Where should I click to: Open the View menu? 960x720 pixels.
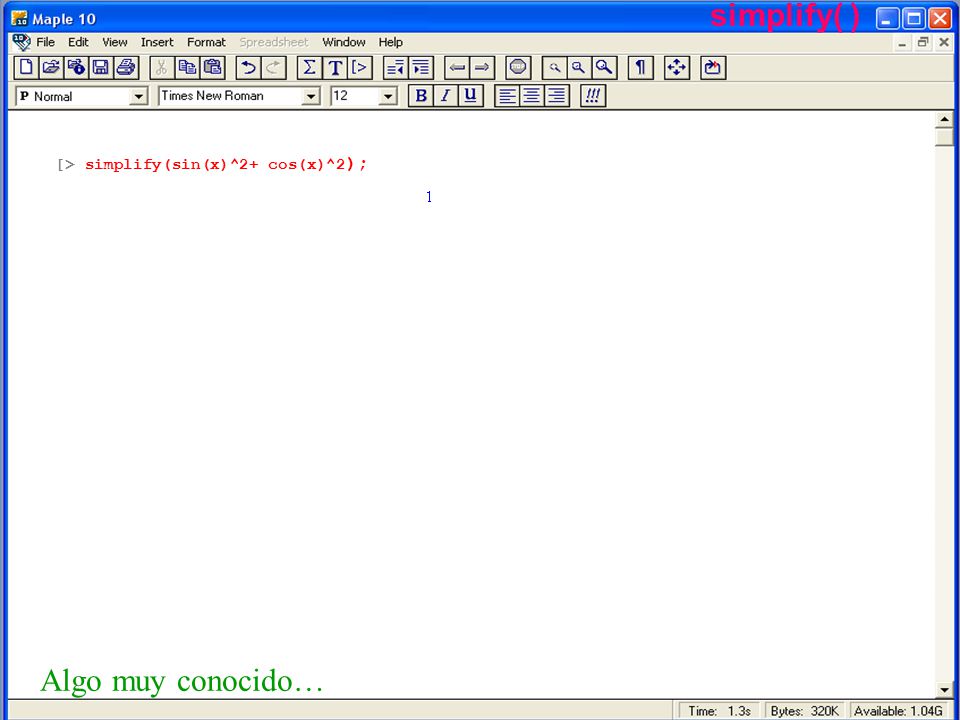click(x=115, y=42)
